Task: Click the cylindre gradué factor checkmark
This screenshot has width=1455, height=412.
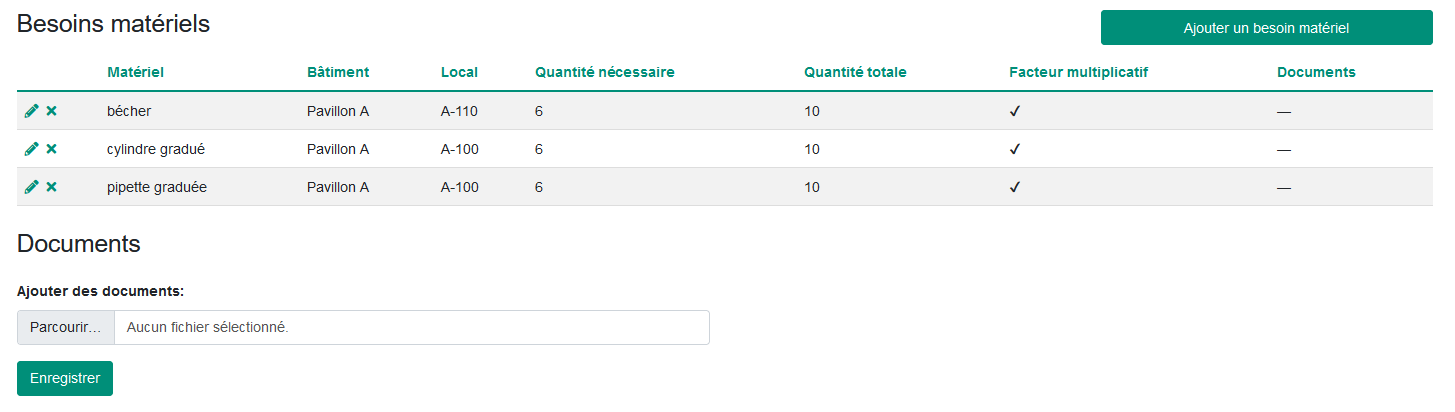Action: (x=1015, y=149)
